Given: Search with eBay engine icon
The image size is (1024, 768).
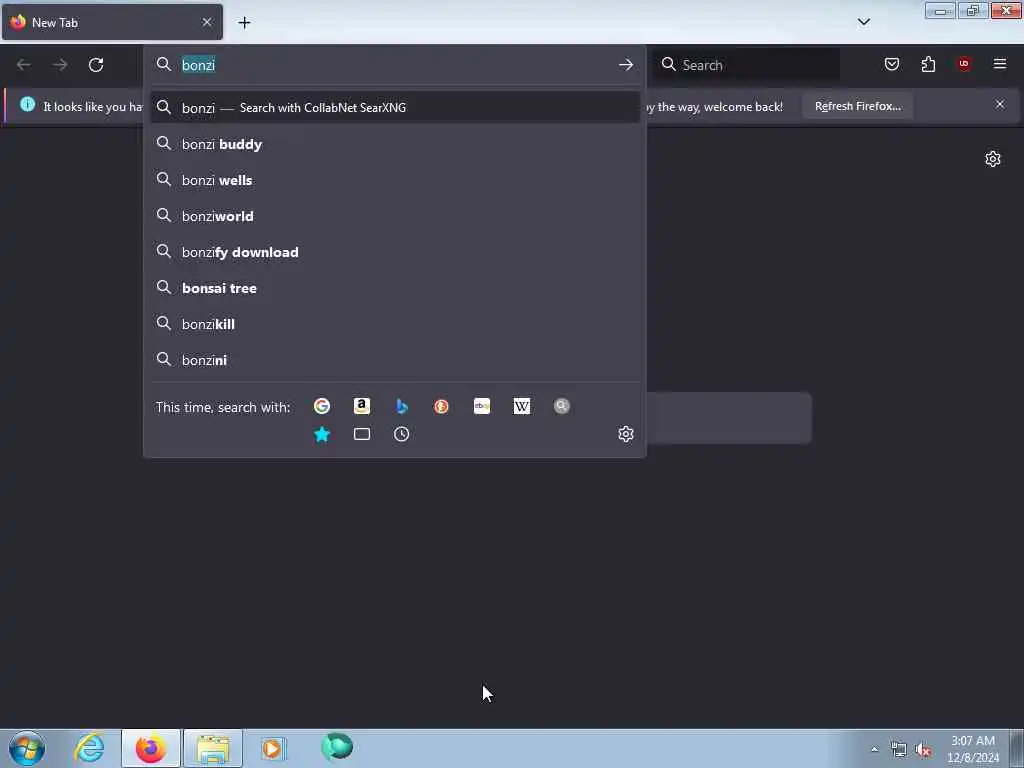Looking at the screenshot, I should click(482, 406).
